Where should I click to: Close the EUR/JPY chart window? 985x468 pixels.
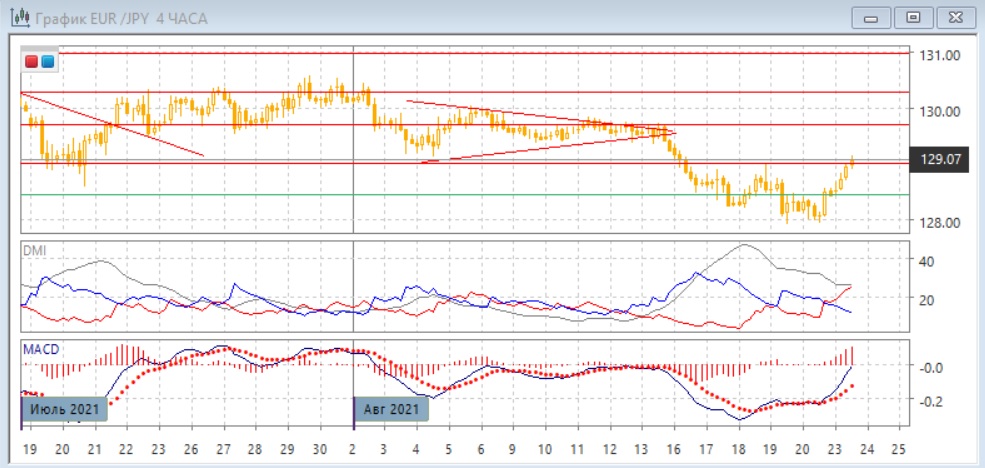[x=953, y=18]
